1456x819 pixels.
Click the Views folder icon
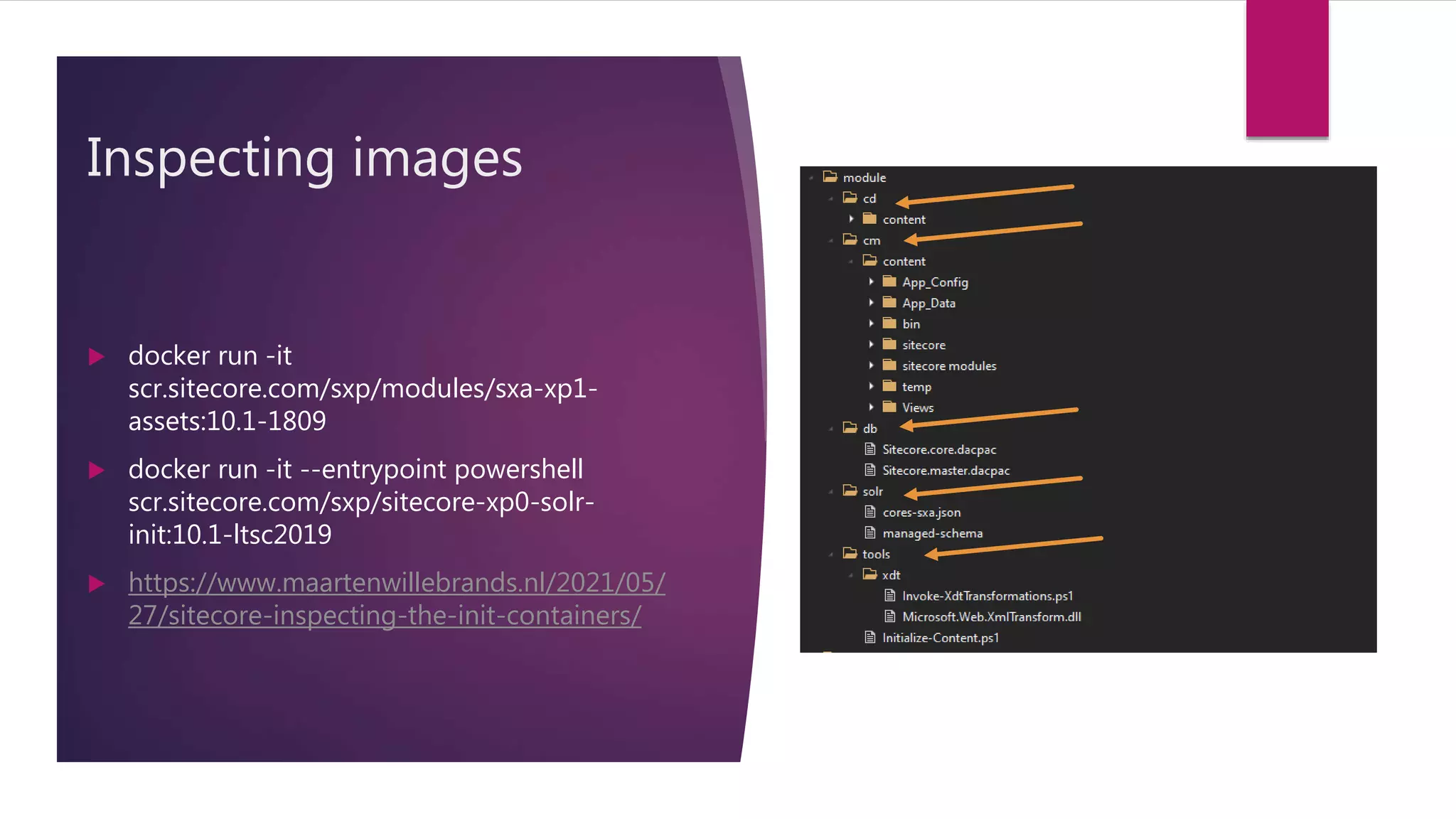(889, 407)
